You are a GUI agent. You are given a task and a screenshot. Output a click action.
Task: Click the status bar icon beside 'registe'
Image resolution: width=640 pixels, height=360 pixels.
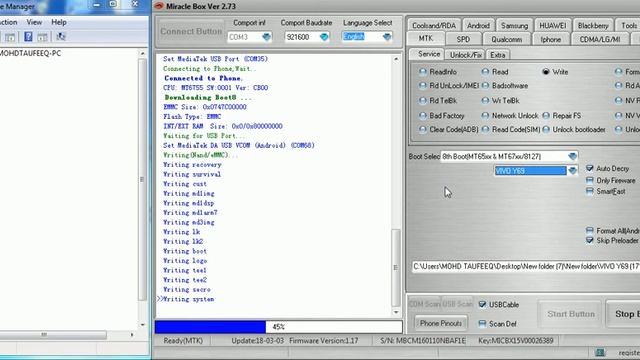[x=600, y=352]
